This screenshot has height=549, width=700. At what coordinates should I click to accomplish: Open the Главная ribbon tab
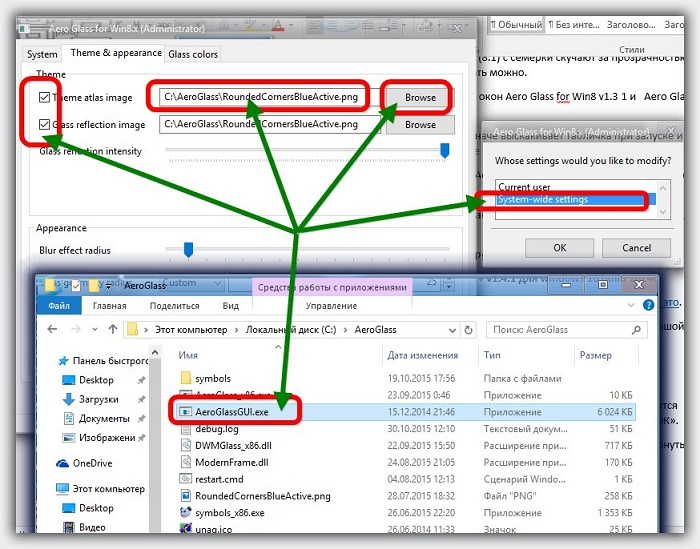click(109, 306)
